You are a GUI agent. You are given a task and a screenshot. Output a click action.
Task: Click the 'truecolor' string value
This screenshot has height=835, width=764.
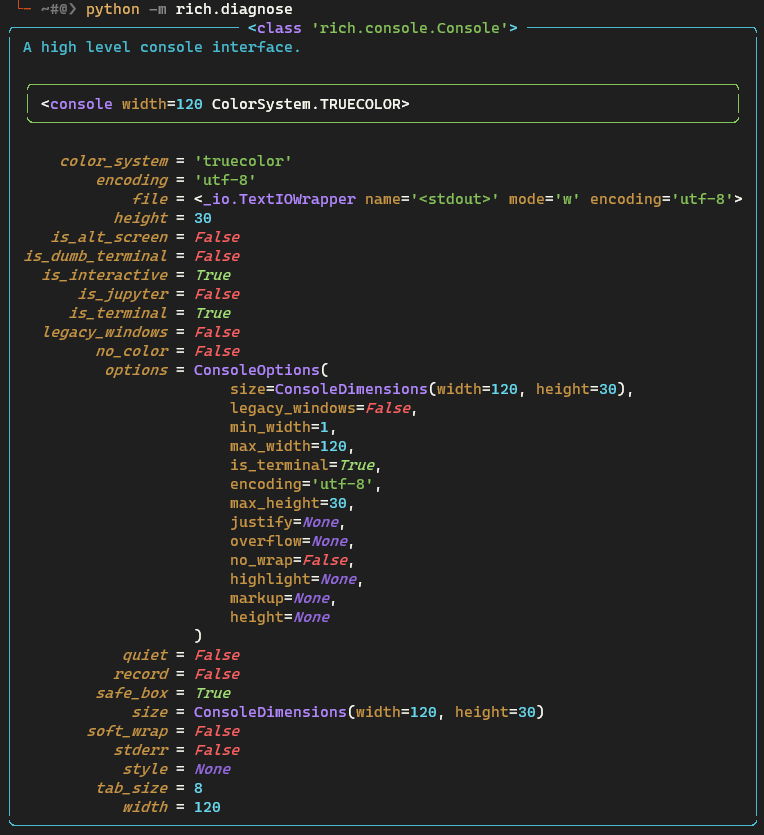click(x=243, y=161)
